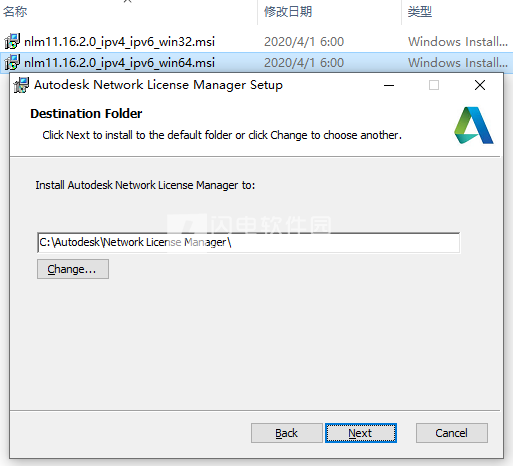Image resolution: width=513 pixels, height=466 pixels.
Task: Click the Autodesk Network License Manager Setup title text
Action: click(158, 85)
